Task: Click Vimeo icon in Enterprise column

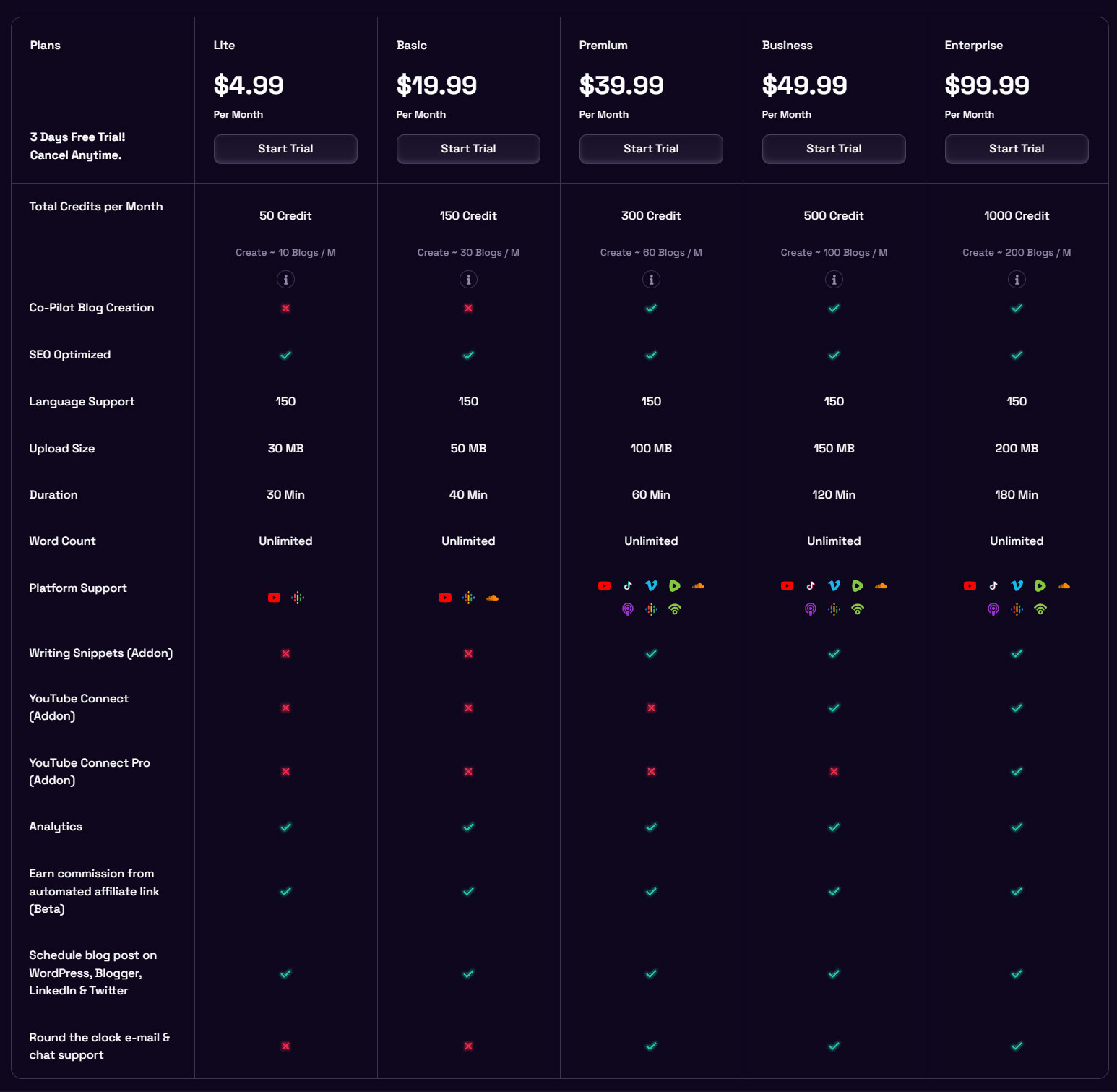Action: coord(1017,586)
